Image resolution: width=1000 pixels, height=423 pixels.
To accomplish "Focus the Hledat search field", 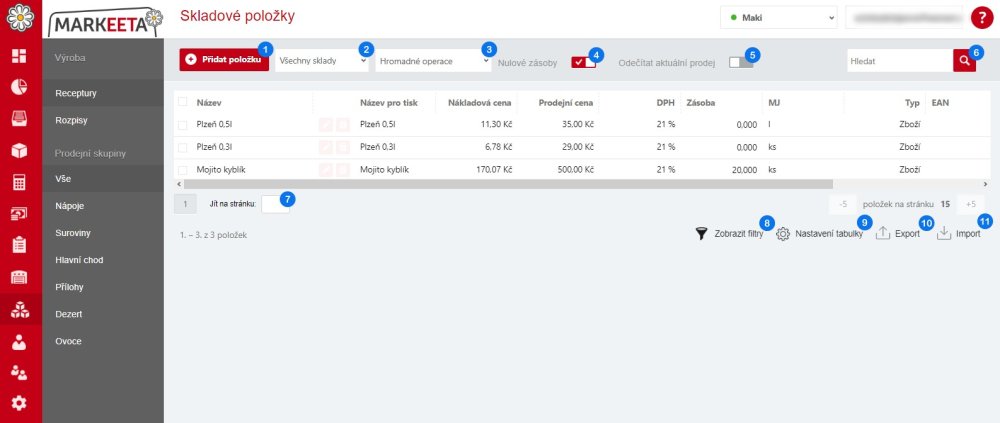I will [x=900, y=61].
